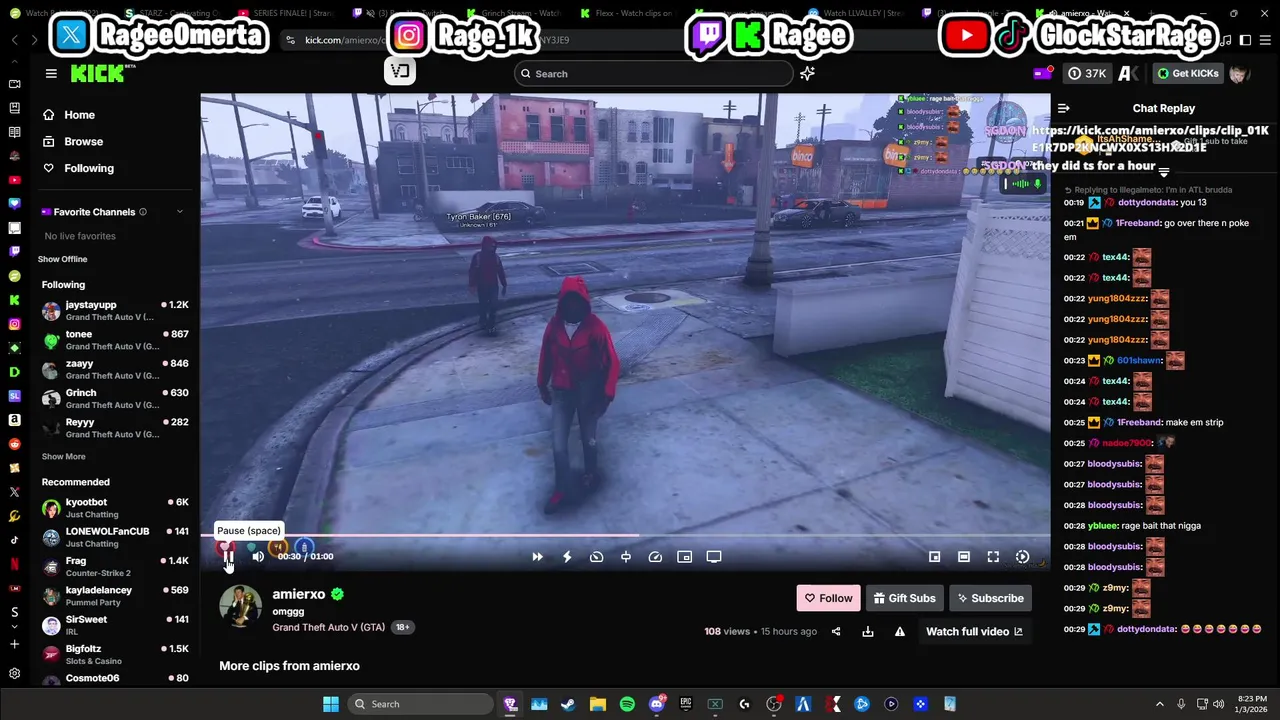
Task: Collapse the Chat Replay panel arrow
Action: (1063, 108)
